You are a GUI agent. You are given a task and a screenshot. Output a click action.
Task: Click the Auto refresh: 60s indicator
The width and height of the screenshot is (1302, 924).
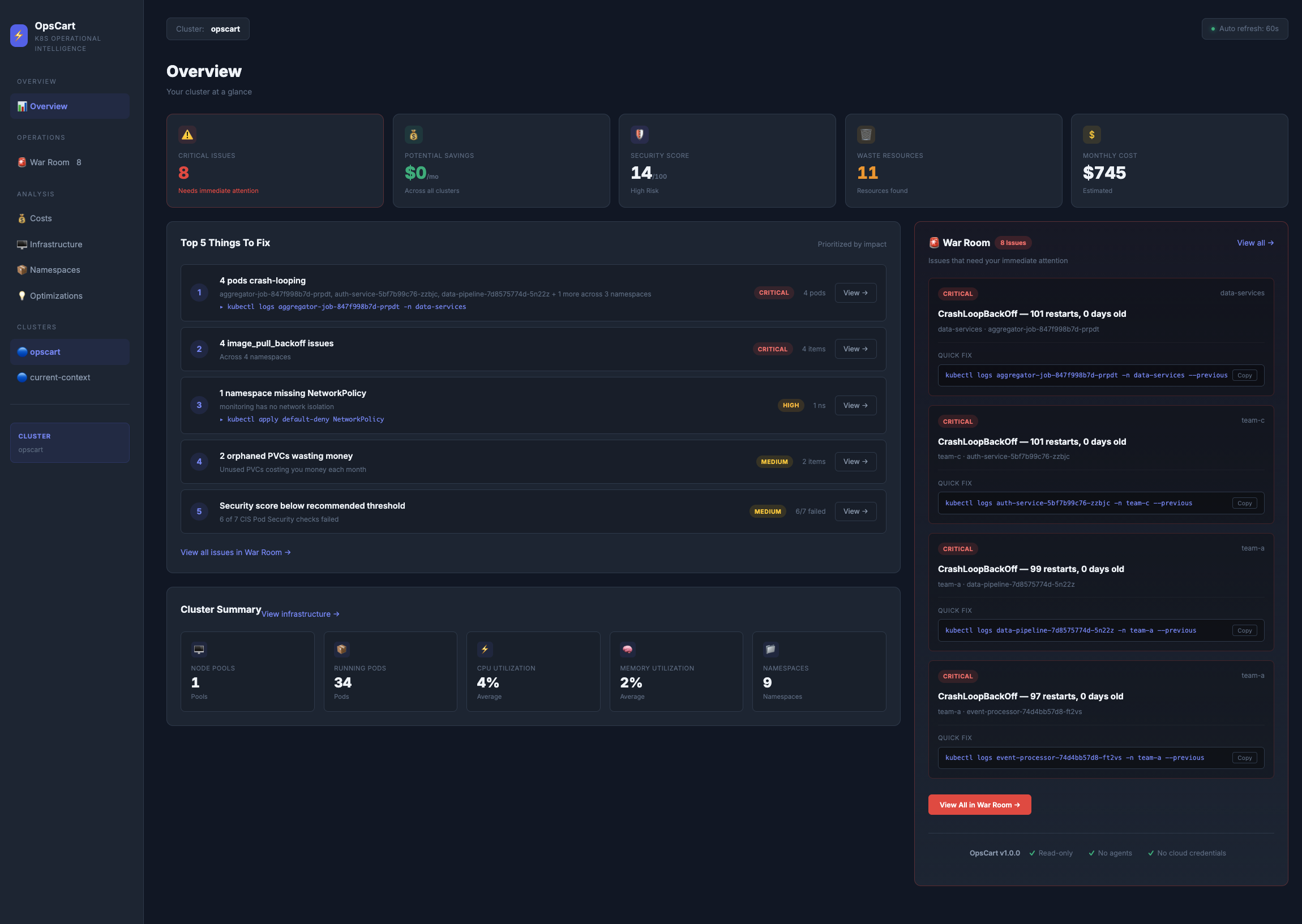[x=1244, y=29]
